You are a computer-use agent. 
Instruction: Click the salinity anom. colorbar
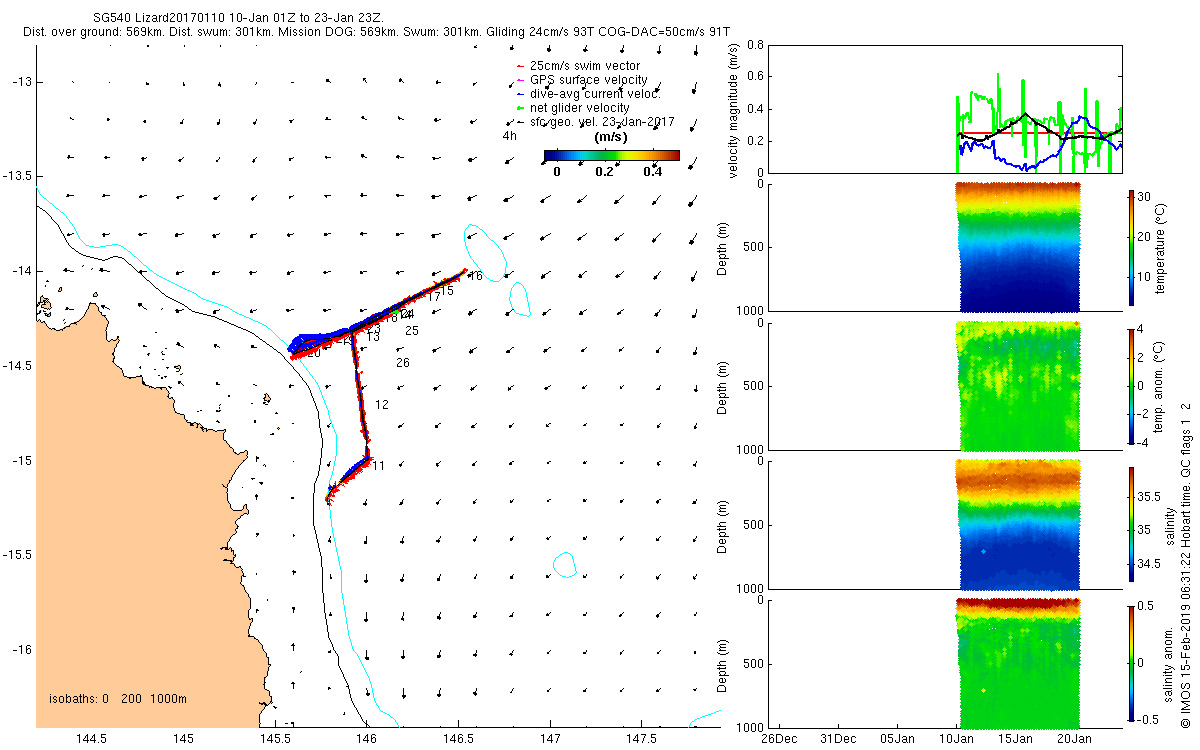pos(1132,663)
